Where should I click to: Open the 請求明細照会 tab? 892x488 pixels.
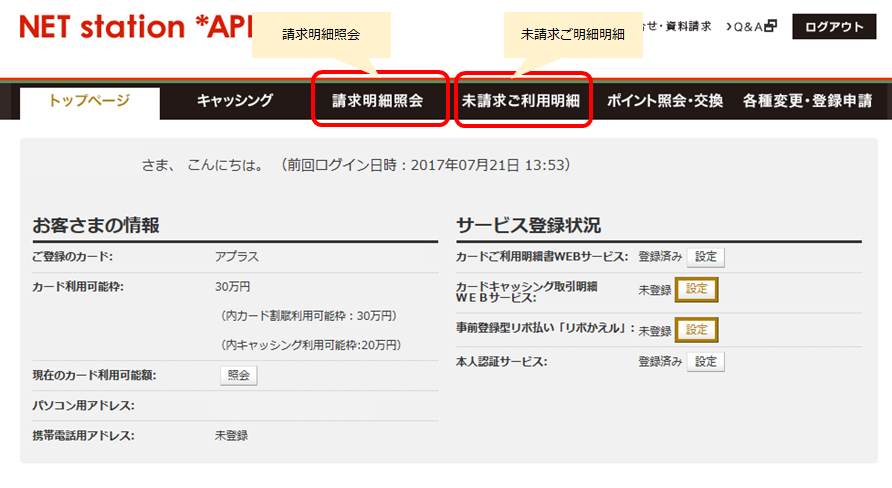[378, 101]
